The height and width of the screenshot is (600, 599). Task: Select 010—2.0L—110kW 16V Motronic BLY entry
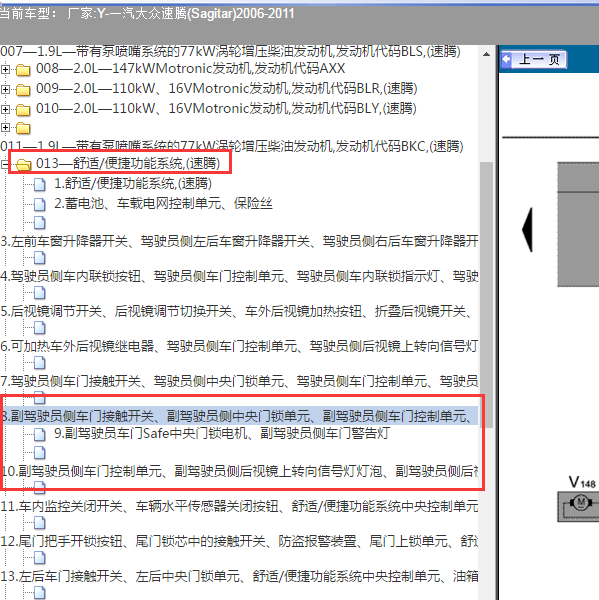[x=226, y=109]
